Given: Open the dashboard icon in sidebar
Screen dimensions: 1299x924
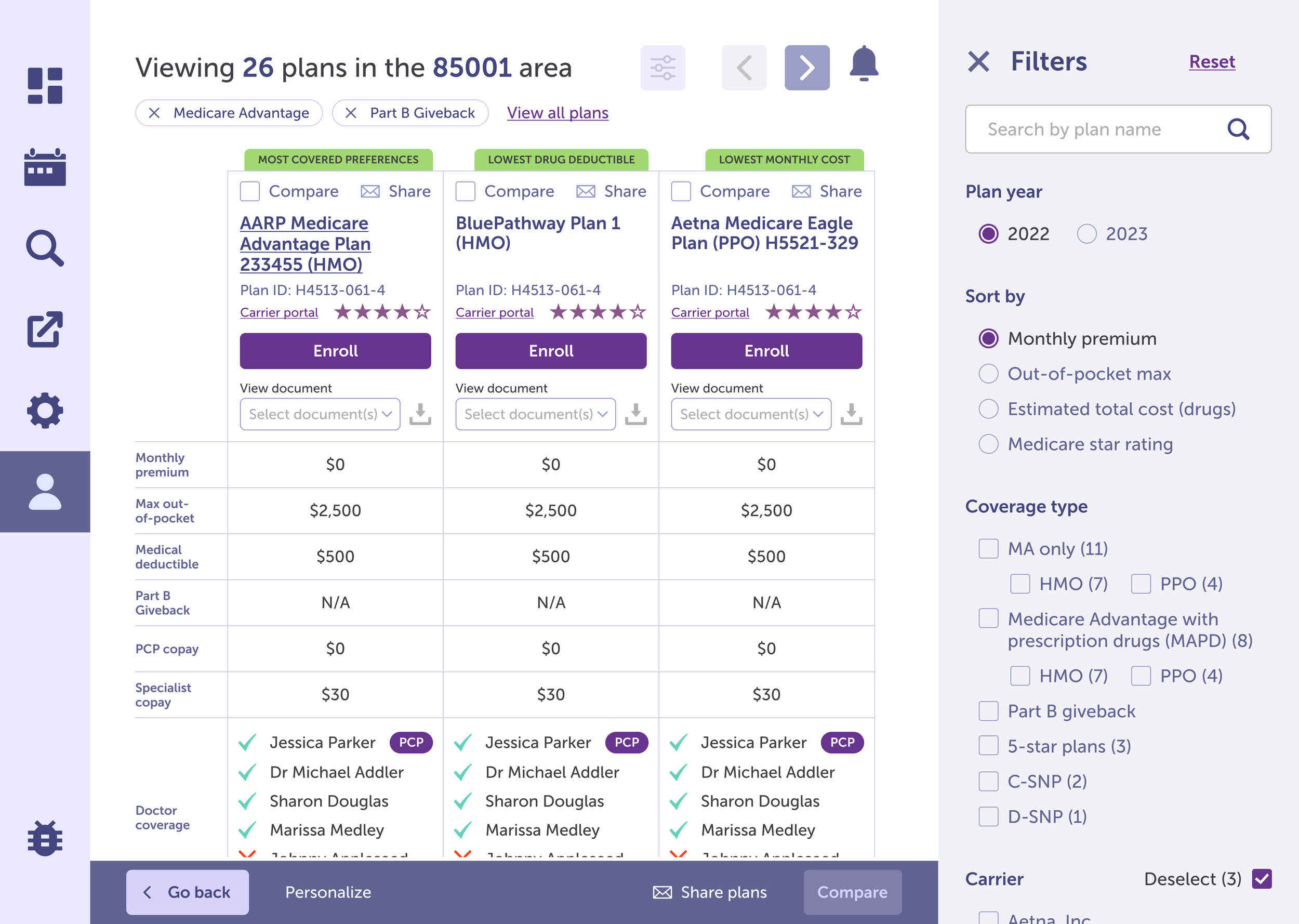Looking at the screenshot, I should (x=45, y=86).
